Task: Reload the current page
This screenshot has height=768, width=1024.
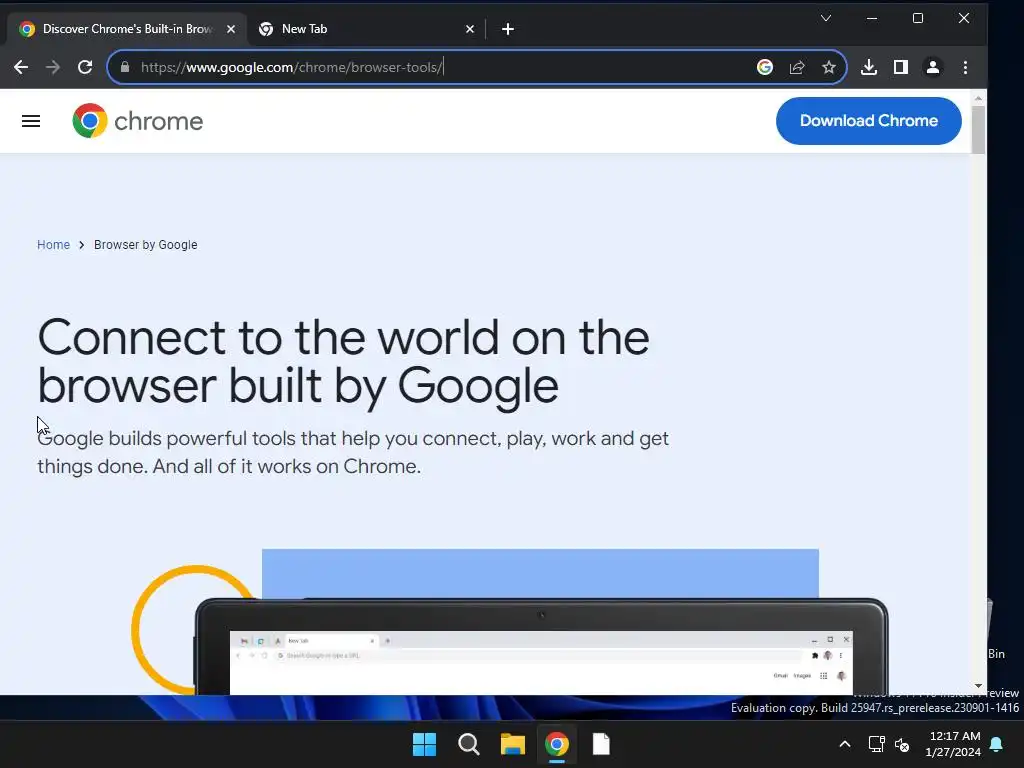Action: (85, 67)
